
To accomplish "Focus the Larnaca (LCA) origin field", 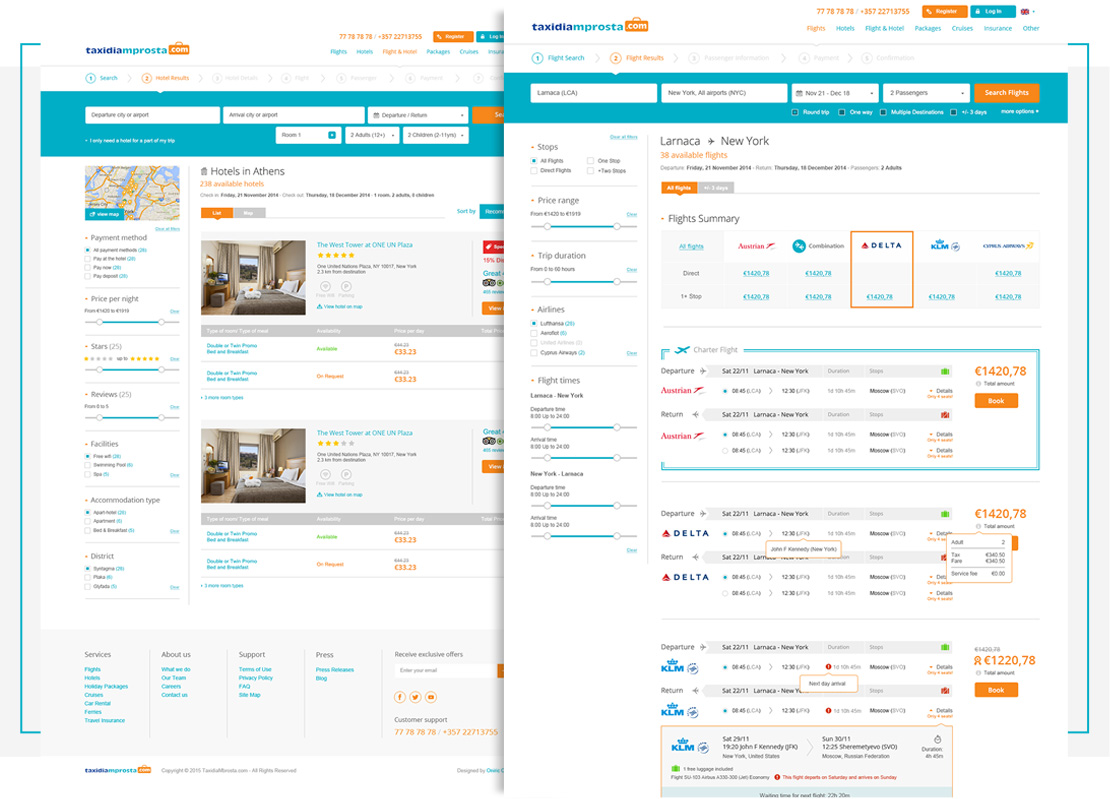I will [593, 93].
